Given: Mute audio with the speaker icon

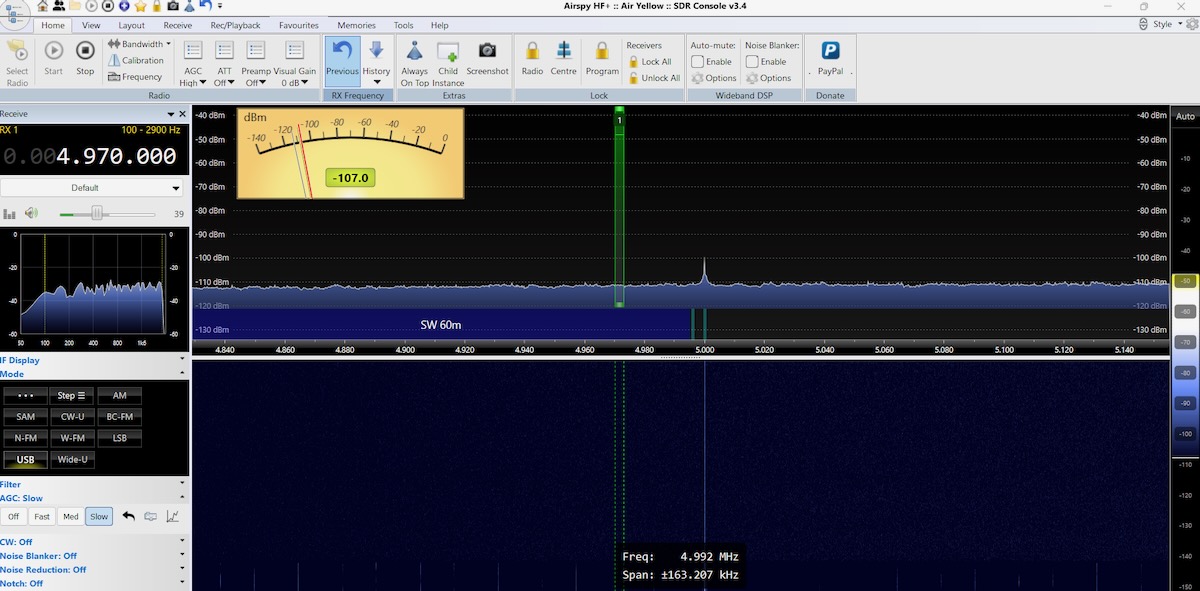Looking at the screenshot, I should [31, 213].
